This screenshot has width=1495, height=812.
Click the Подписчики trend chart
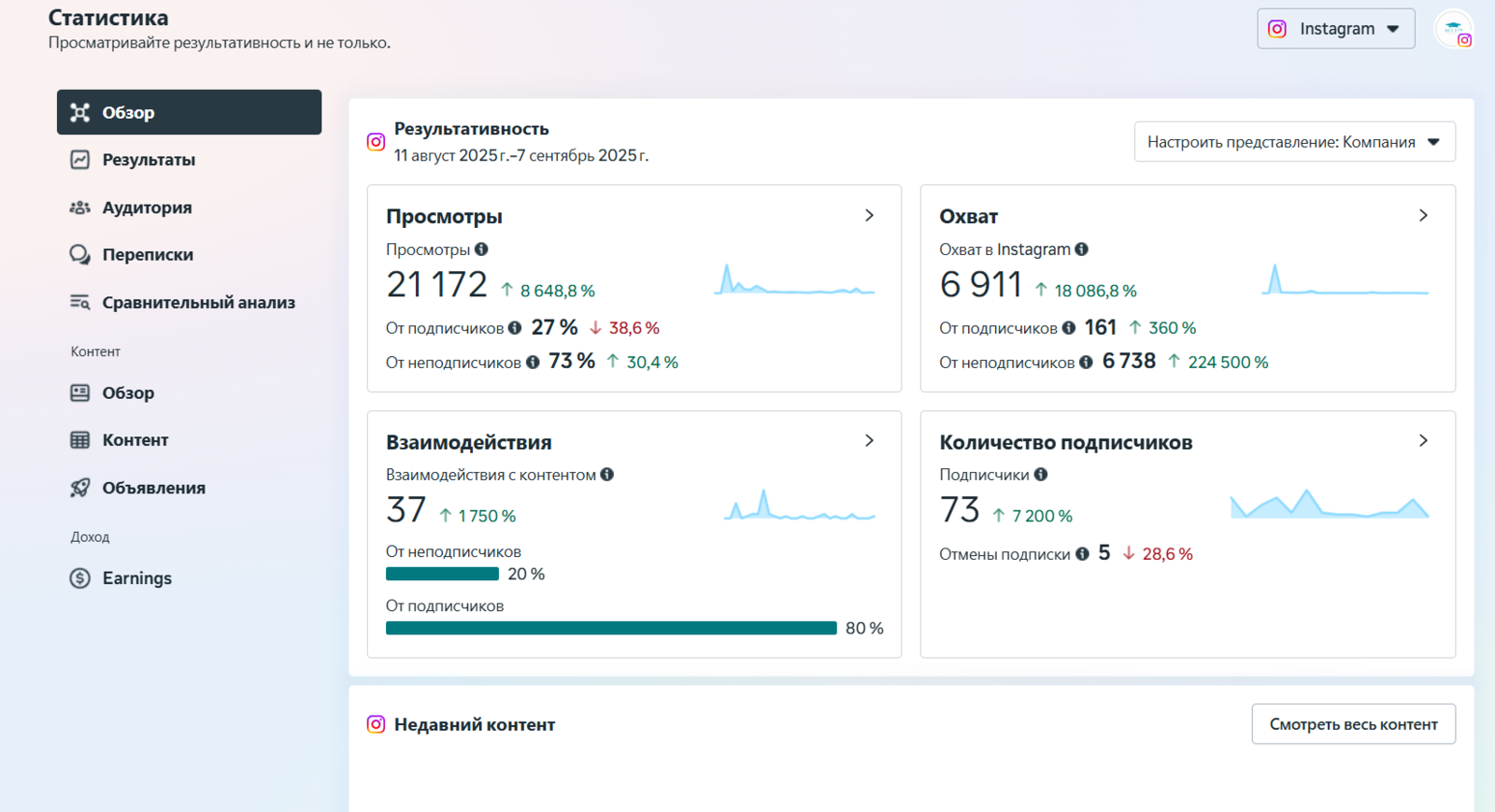[x=1329, y=505]
